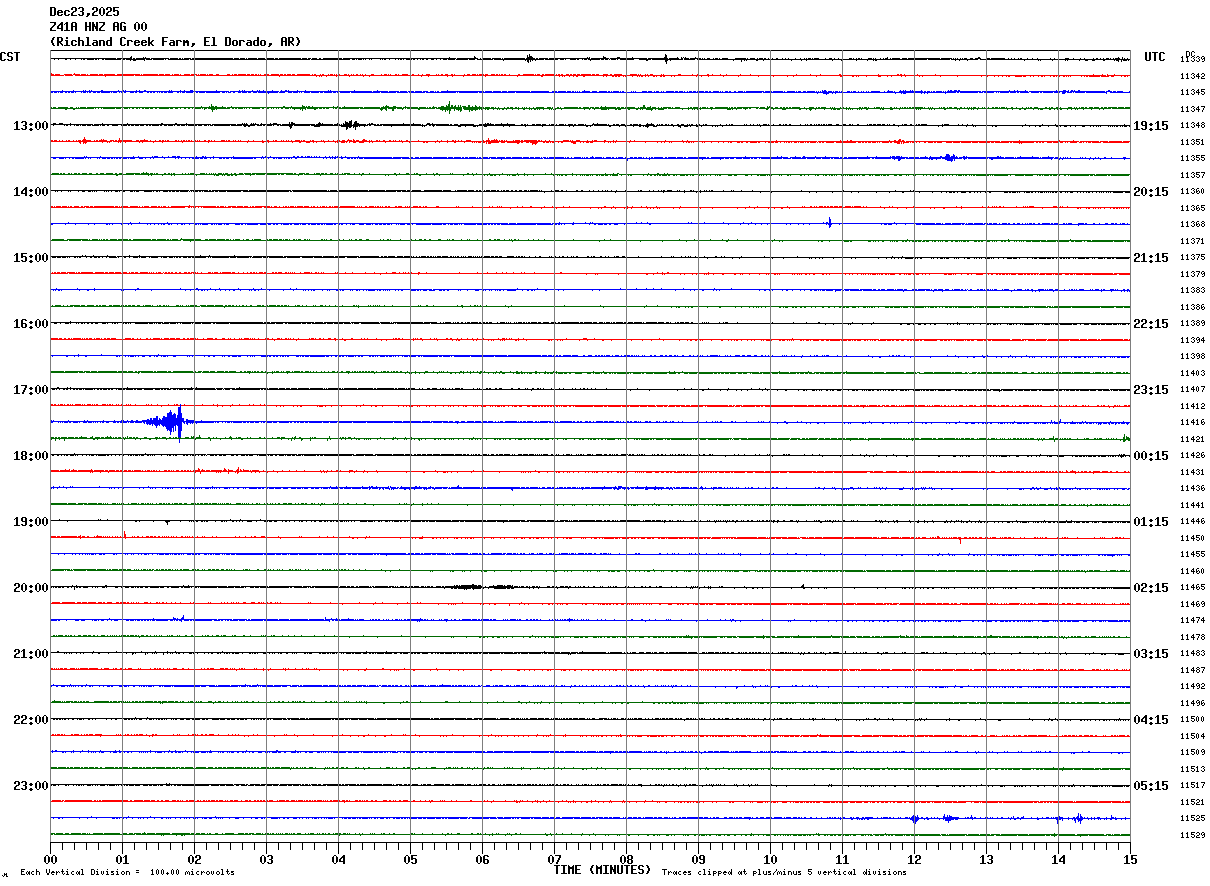
Task: Click the Each Vertical Division = 100.00 microvolts note
Action: [x=127, y=873]
